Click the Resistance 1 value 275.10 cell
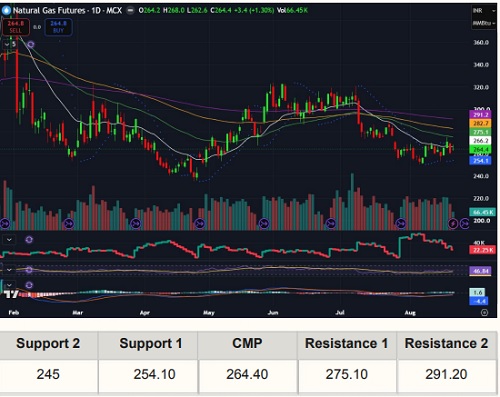 pyautogui.click(x=347, y=375)
